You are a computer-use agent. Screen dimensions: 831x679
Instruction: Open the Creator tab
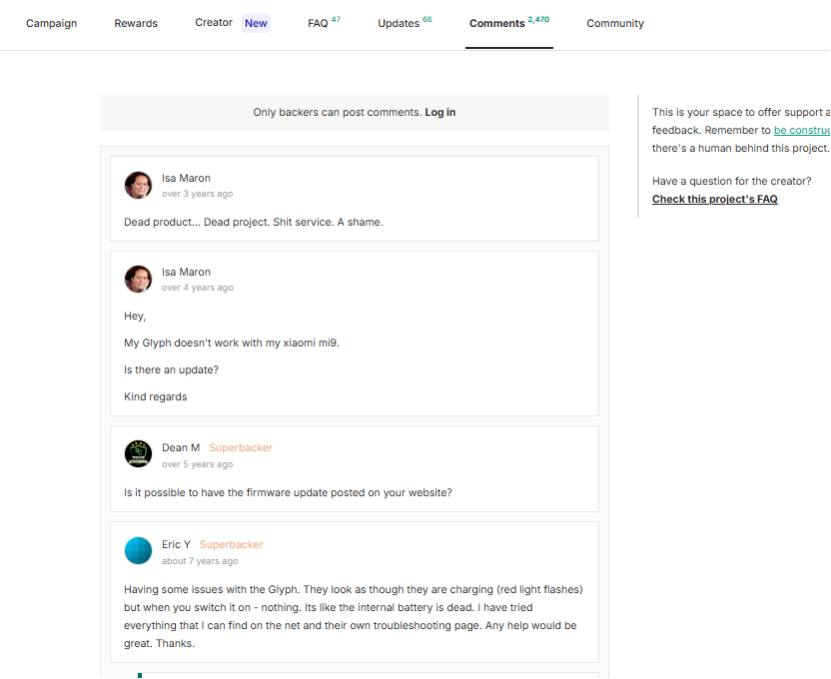click(x=214, y=22)
